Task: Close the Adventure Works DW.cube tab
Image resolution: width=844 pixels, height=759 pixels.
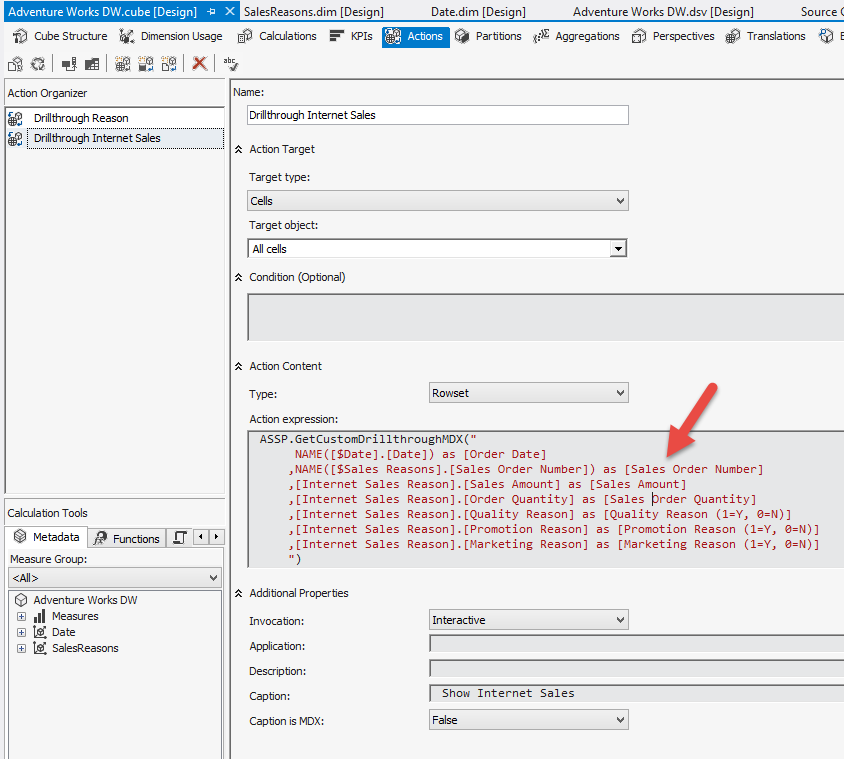Action: tap(230, 11)
